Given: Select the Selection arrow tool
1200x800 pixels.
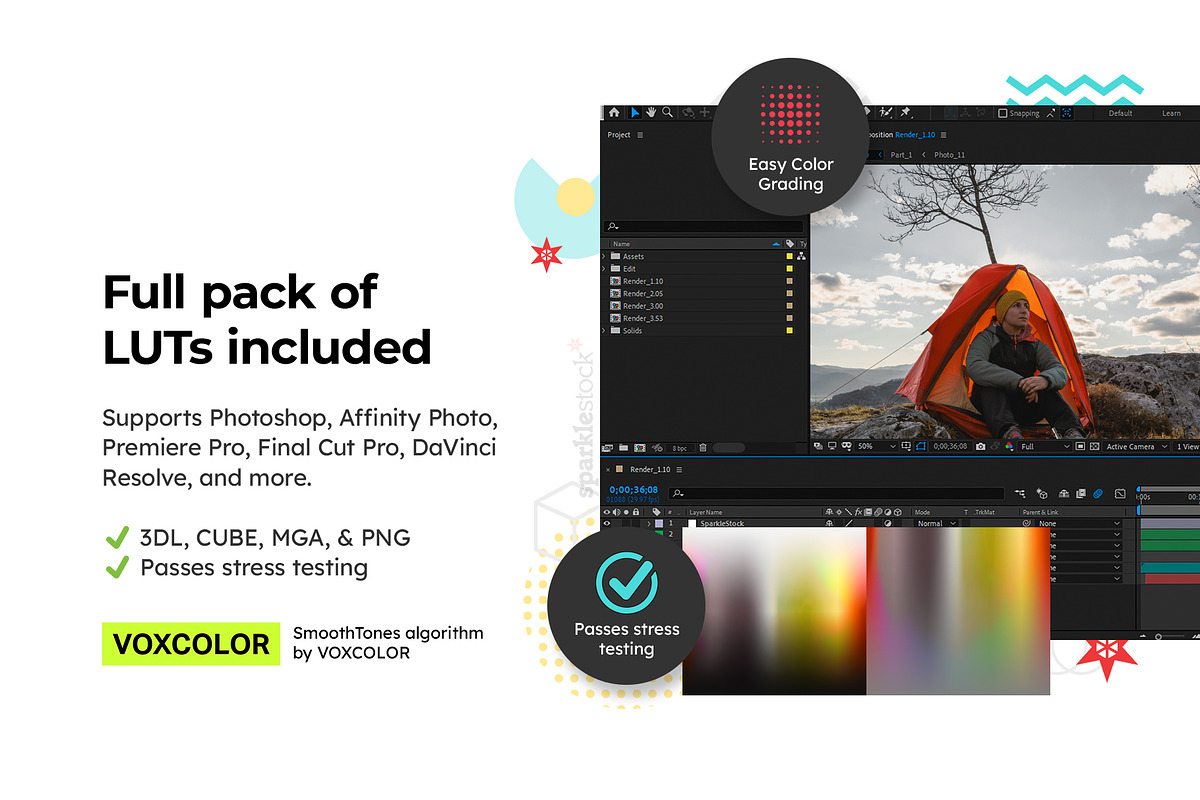Looking at the screenshot, I should click(635, 113).
